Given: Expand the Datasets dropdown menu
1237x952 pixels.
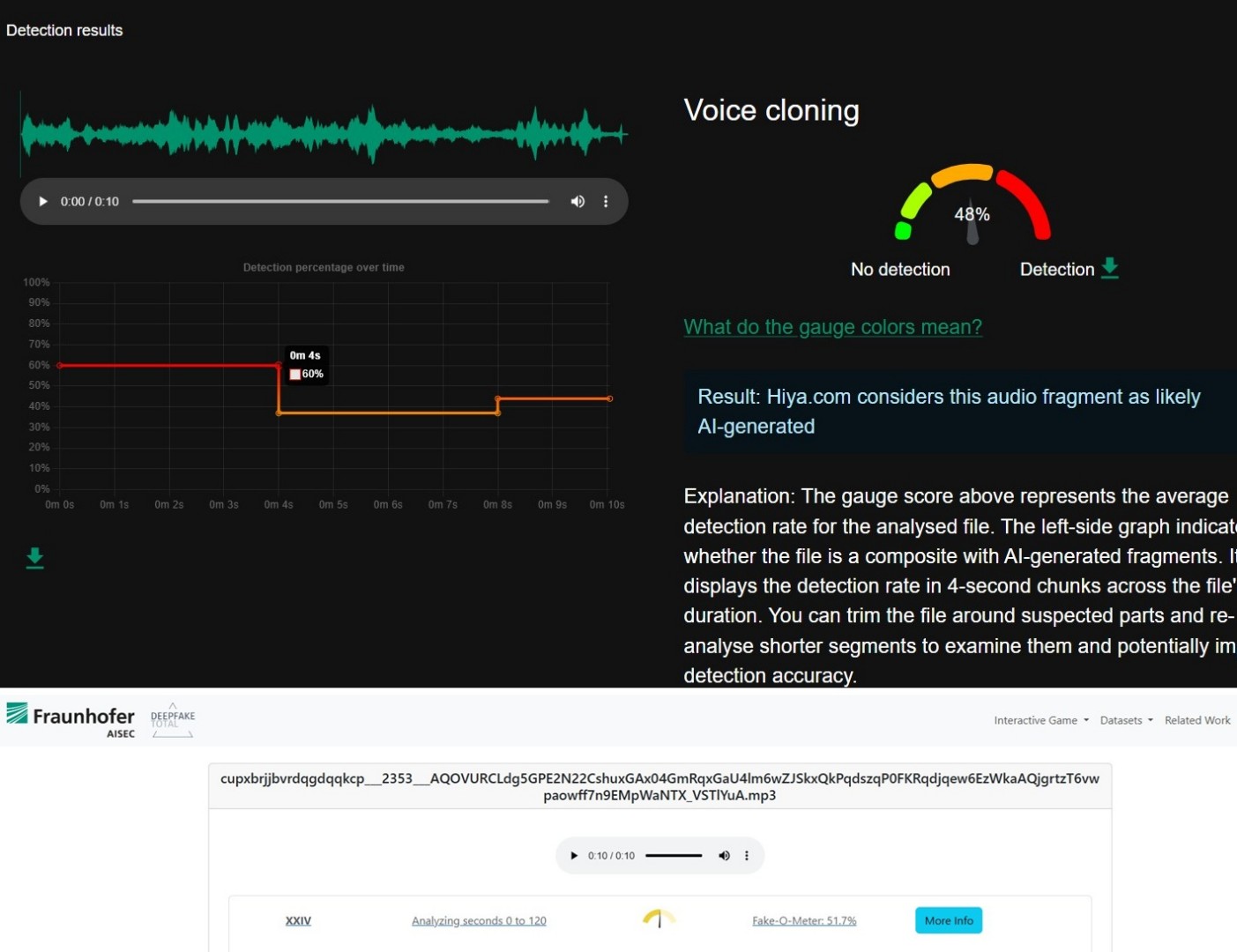Looking at the screenshot, I should tap(1126, 720).
